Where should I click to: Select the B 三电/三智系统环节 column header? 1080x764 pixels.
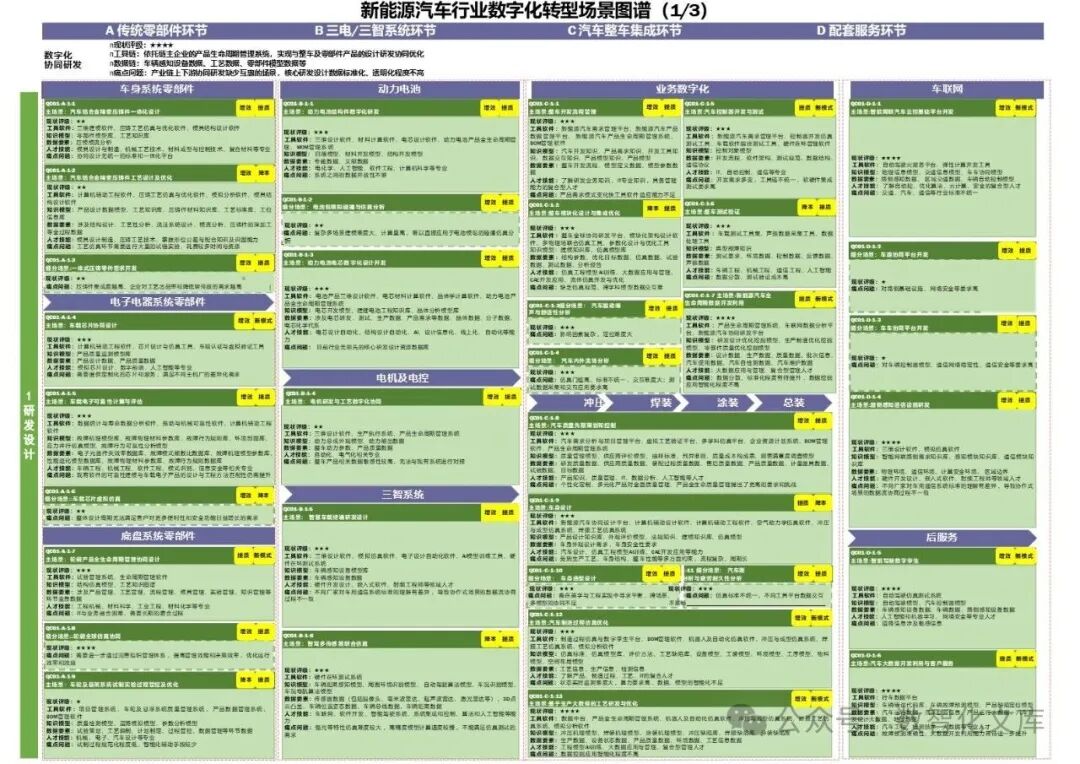pyautogui.click(x=375, y=31)
